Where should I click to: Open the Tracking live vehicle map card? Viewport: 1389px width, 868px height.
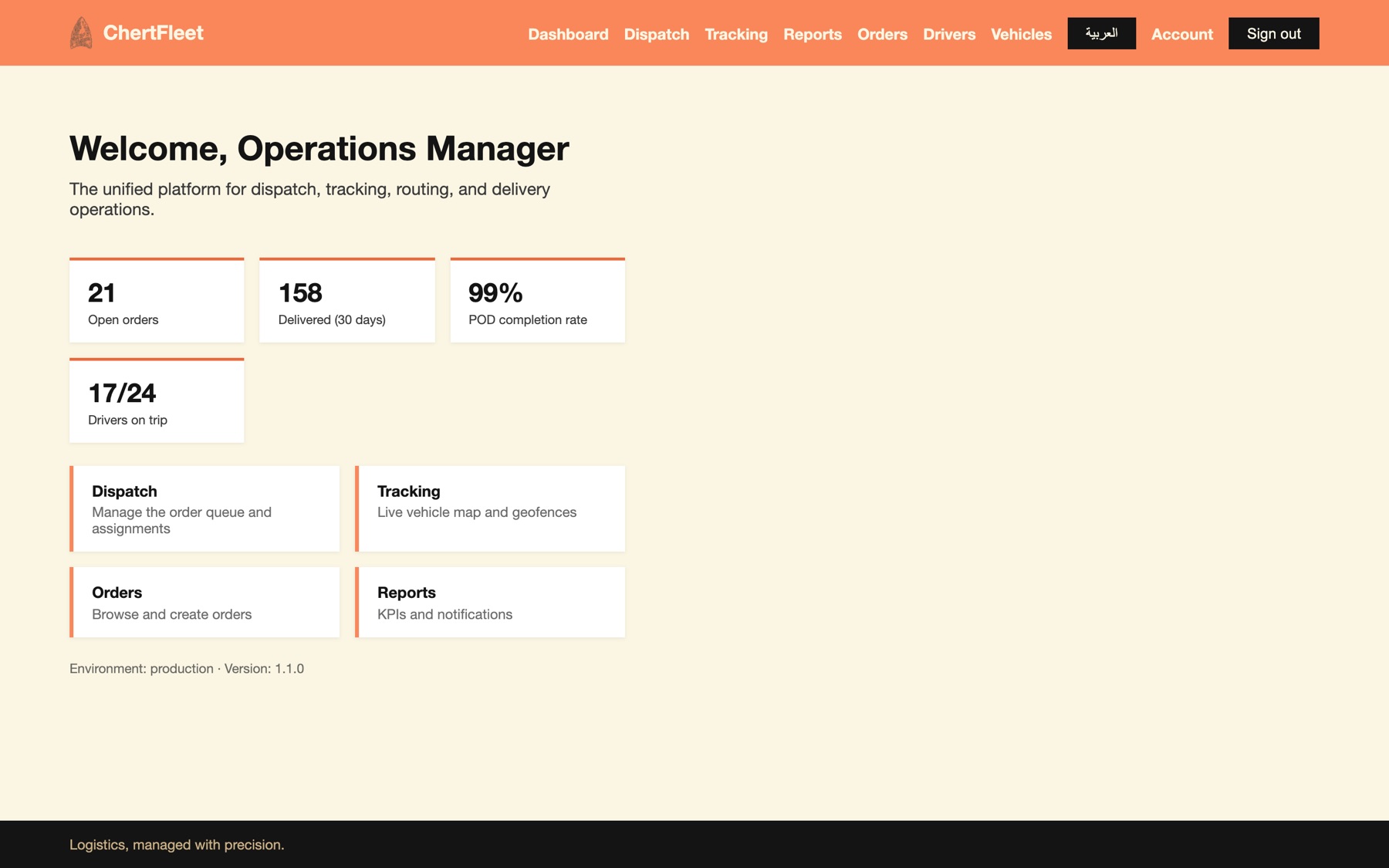(490, 508)
